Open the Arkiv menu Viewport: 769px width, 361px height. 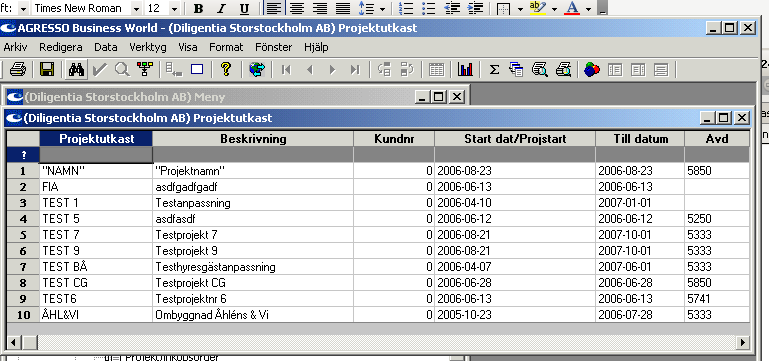click(15, 48)
